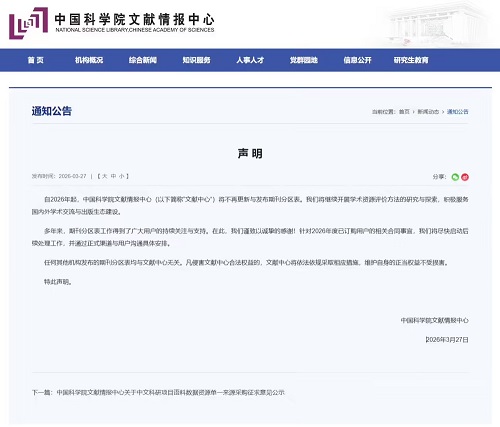Screen dimensions: 500x427
Task: Set the article font size to 大
Action: click(x=104, y=176)
